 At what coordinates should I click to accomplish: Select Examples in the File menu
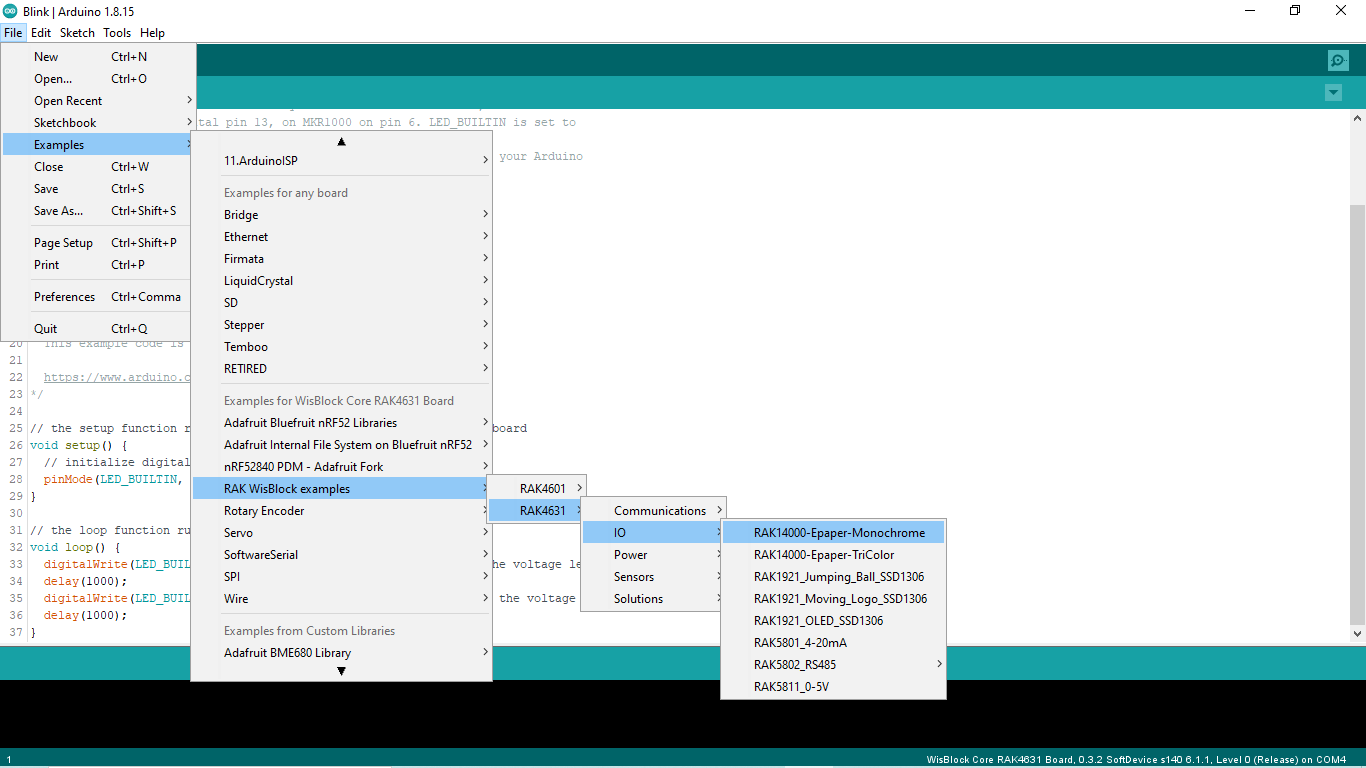98,145
